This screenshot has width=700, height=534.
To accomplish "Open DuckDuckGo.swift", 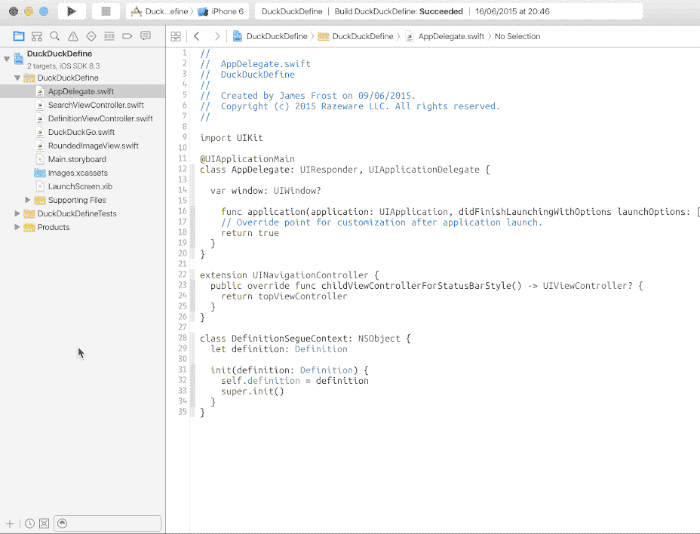I will click(83, 132).
